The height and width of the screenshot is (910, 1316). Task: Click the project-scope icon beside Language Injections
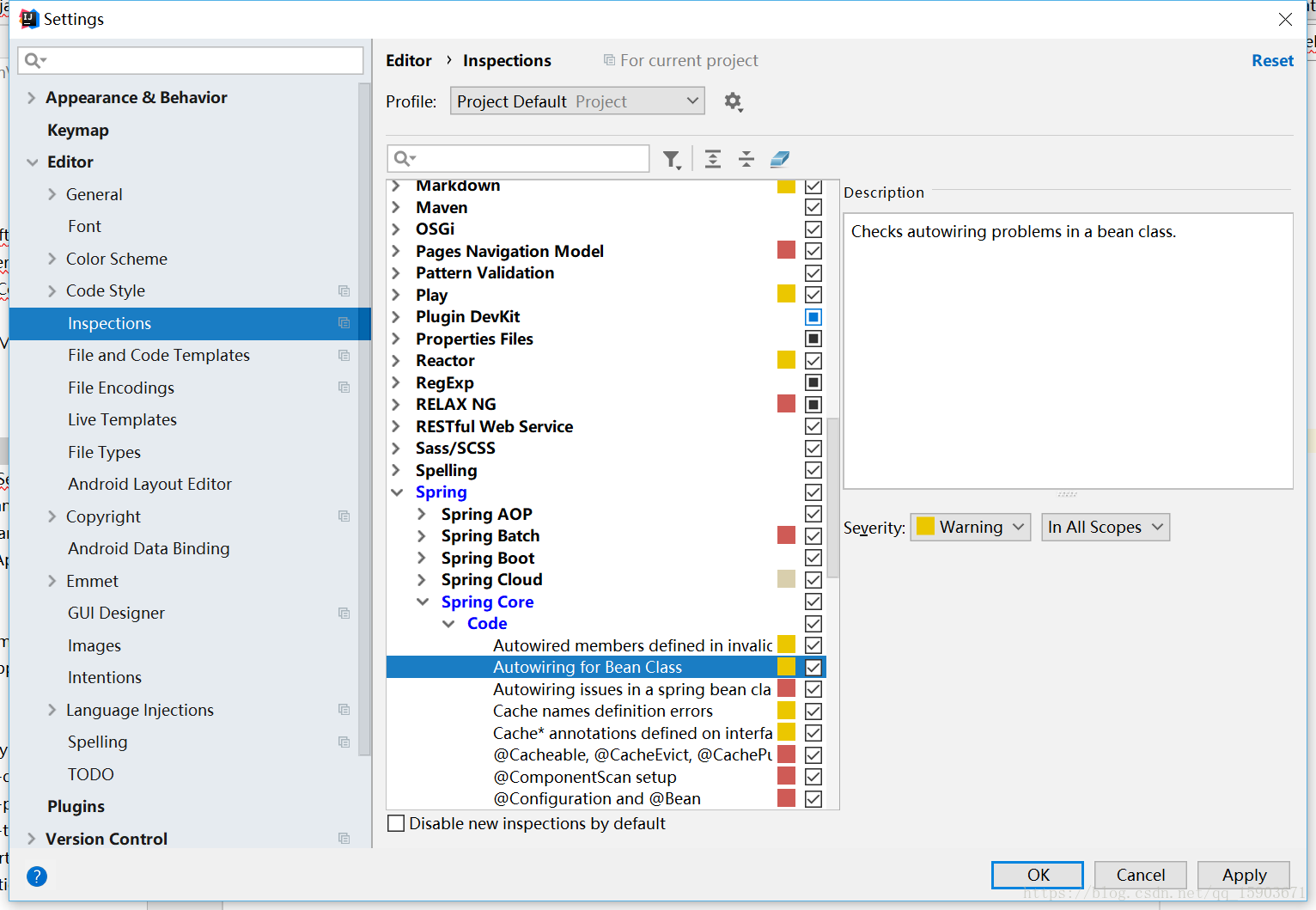(344, 710)
